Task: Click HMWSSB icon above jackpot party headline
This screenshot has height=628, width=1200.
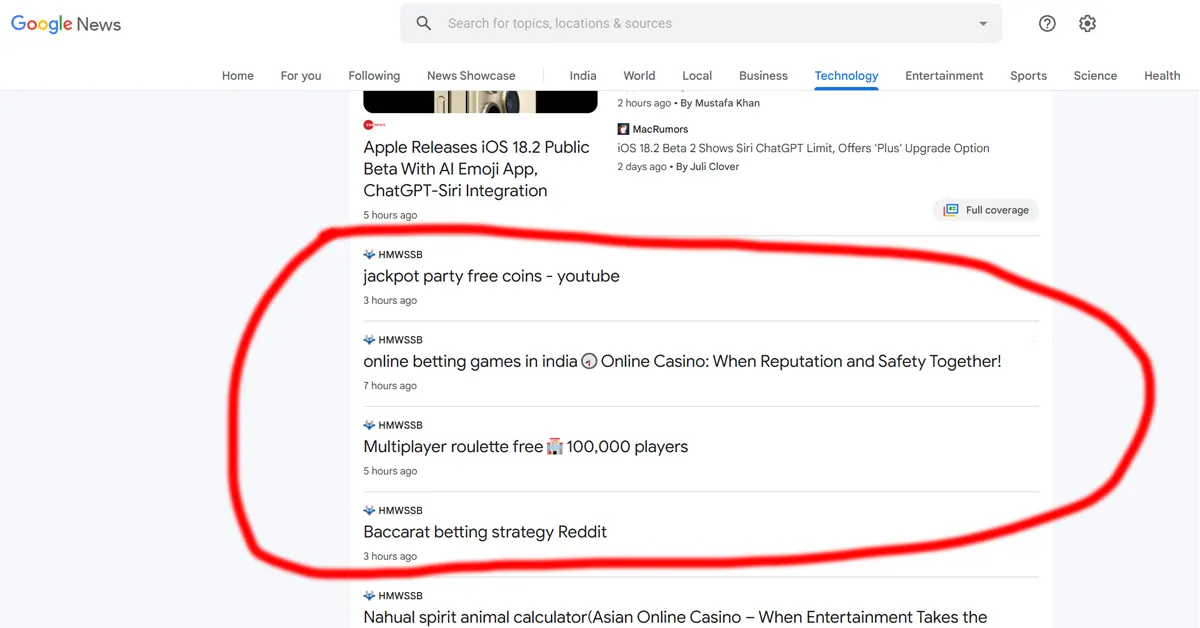Action: coord(369,255)
